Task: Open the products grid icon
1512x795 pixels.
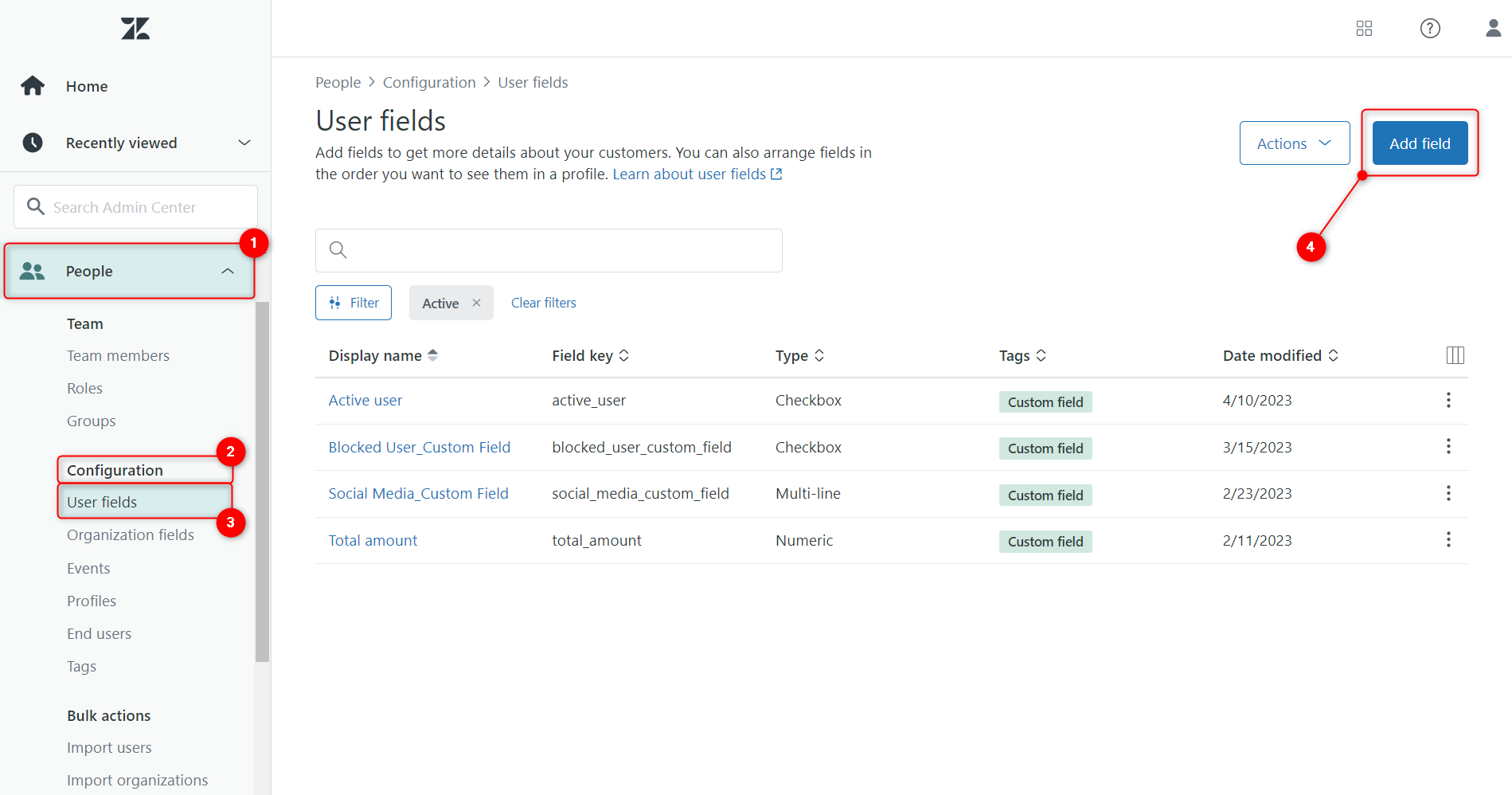Action: pyautogui.click(x=1364, y=29)
